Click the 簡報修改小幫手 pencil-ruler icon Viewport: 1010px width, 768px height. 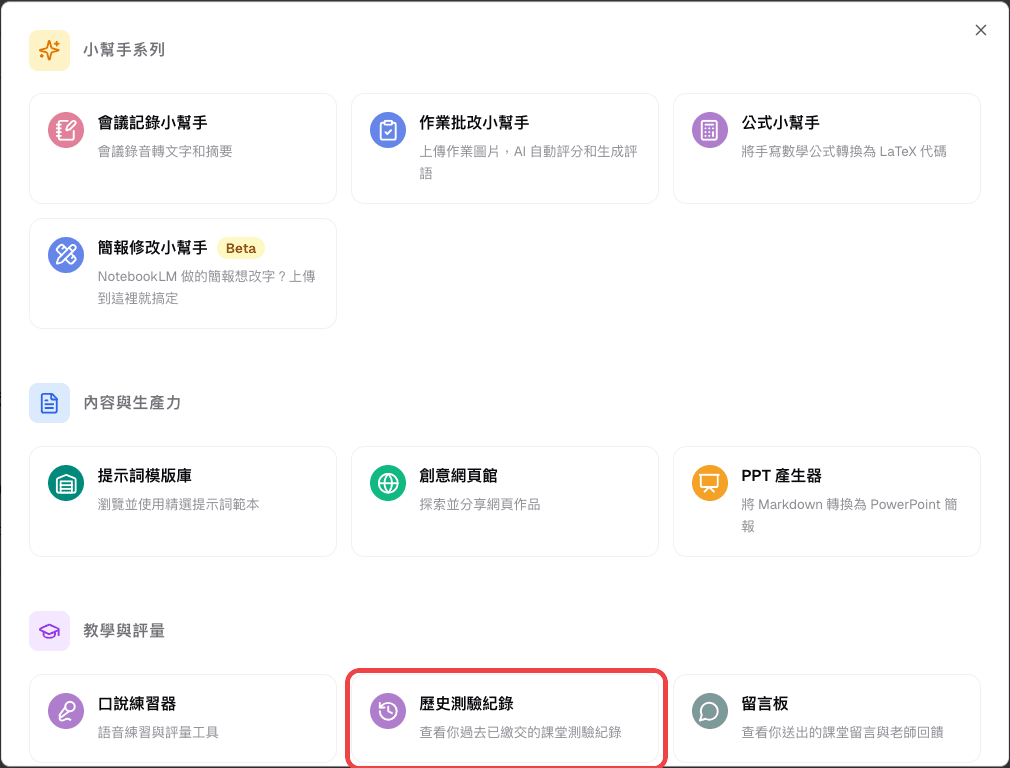(66, 255)
